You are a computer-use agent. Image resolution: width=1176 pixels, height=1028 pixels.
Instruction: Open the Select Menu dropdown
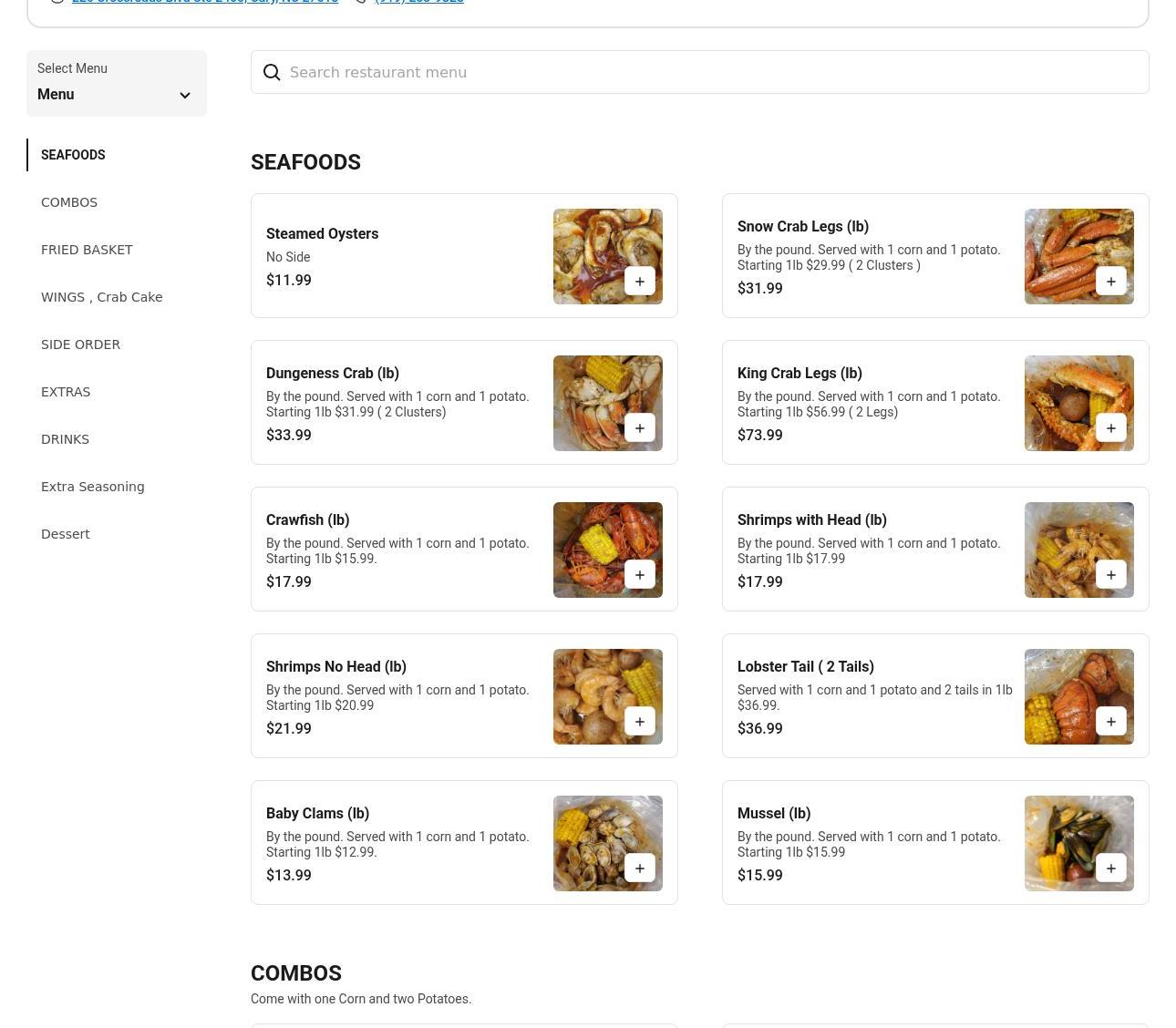point(116,84)
